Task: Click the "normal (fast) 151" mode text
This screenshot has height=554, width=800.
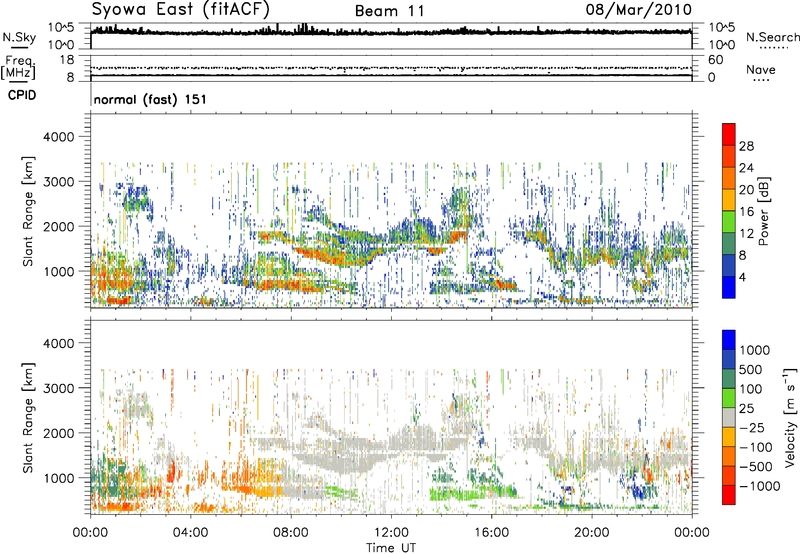Action: [151, 99]
